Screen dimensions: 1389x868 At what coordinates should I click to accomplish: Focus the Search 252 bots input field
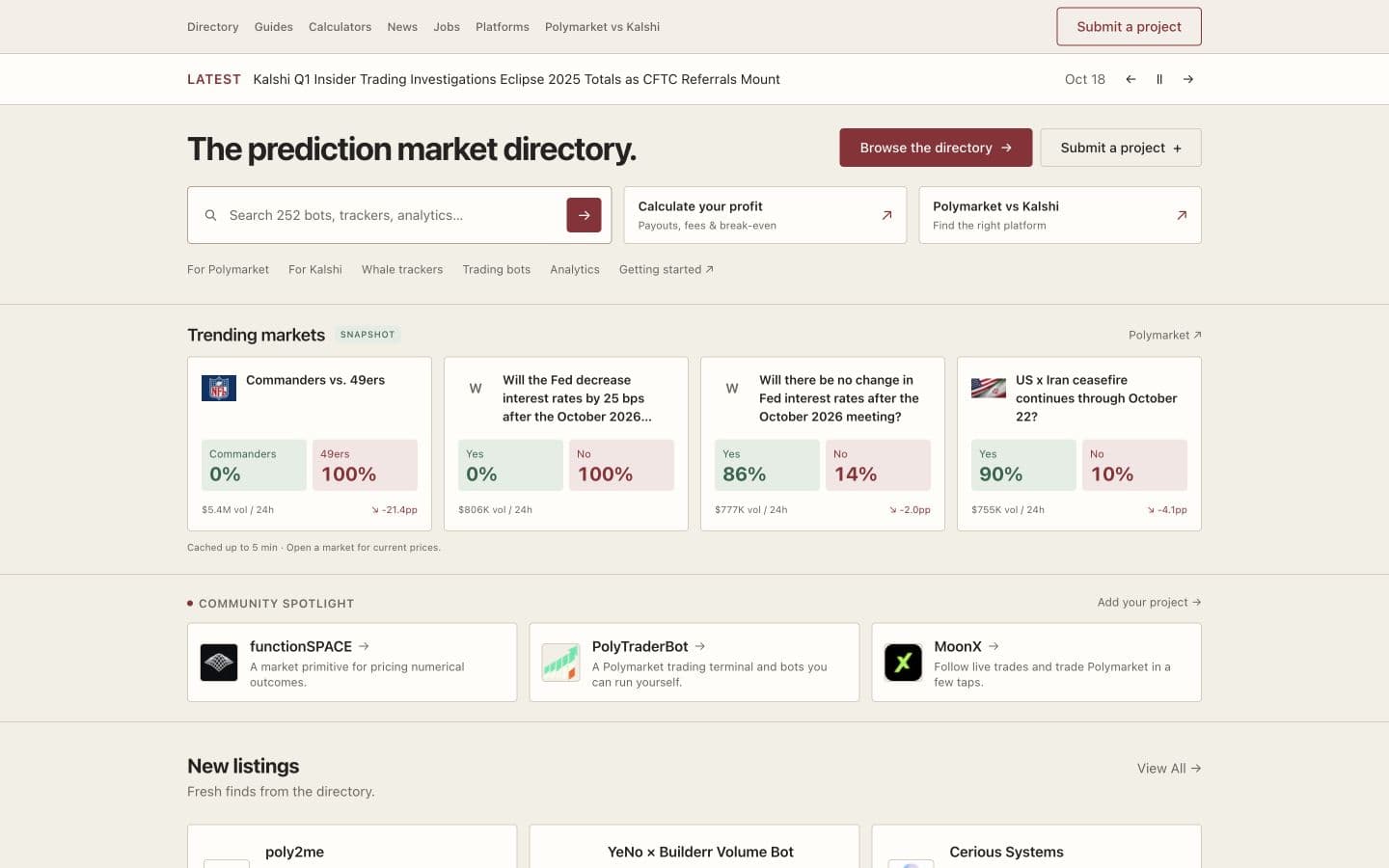(391, 215)
